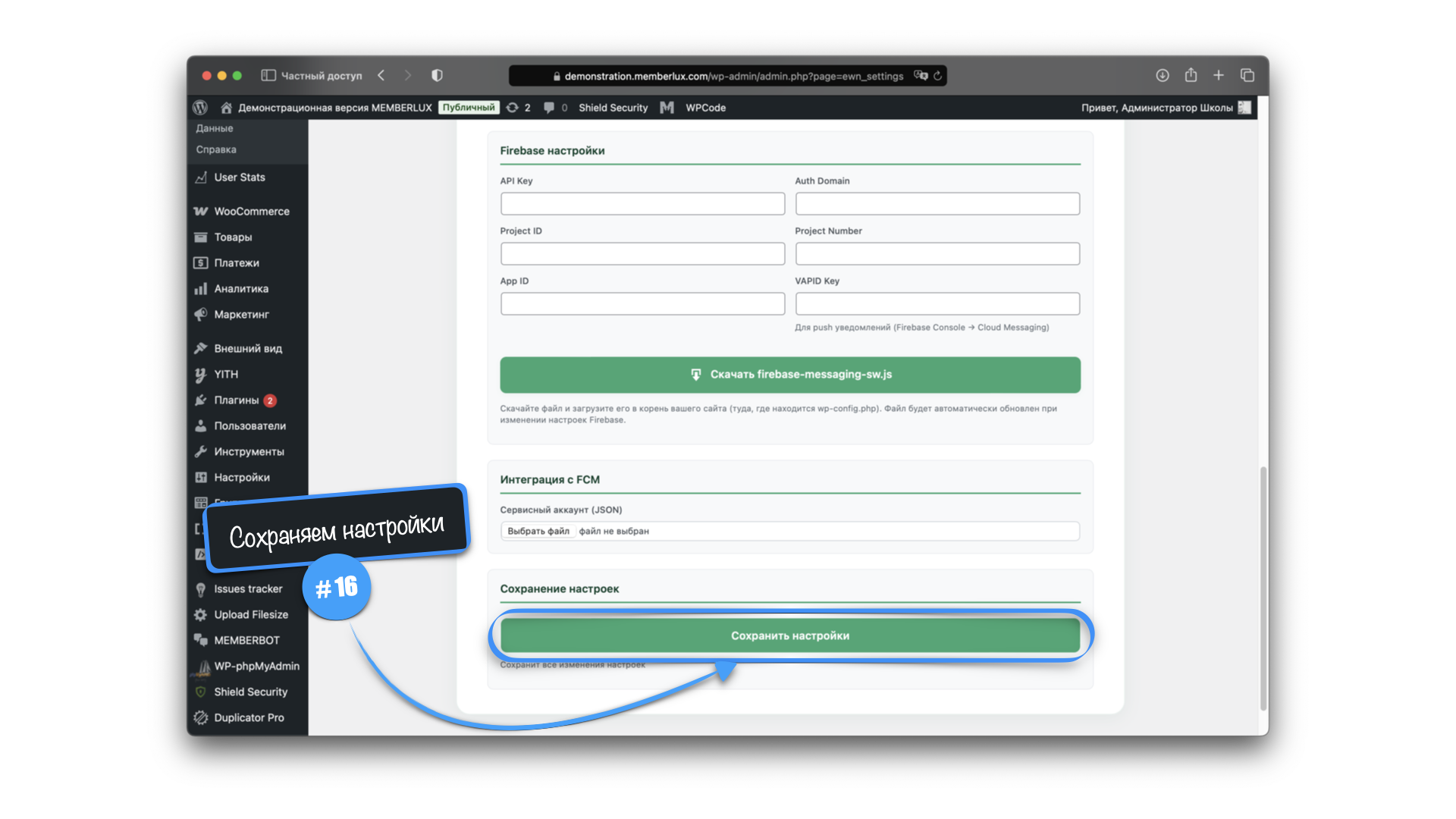Screen dimensions: 1456x819
Task: Click the Safari sidebar toggle icon
Action: tap(268, 76)
